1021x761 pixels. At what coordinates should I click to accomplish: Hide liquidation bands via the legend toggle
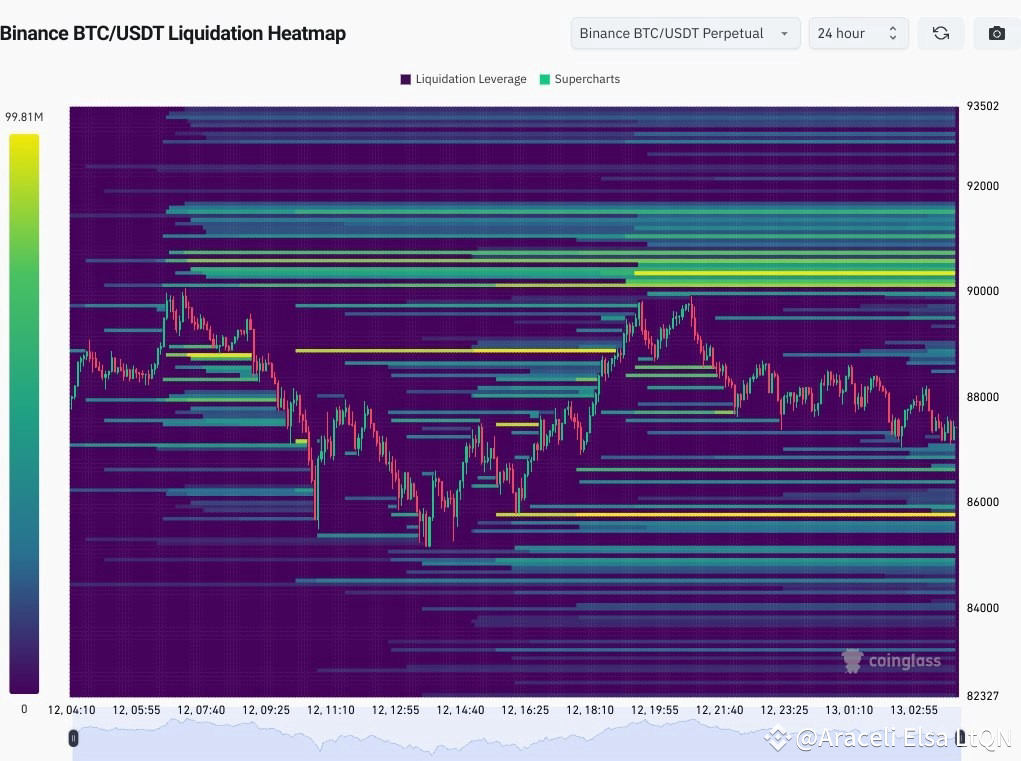point(463,79)
